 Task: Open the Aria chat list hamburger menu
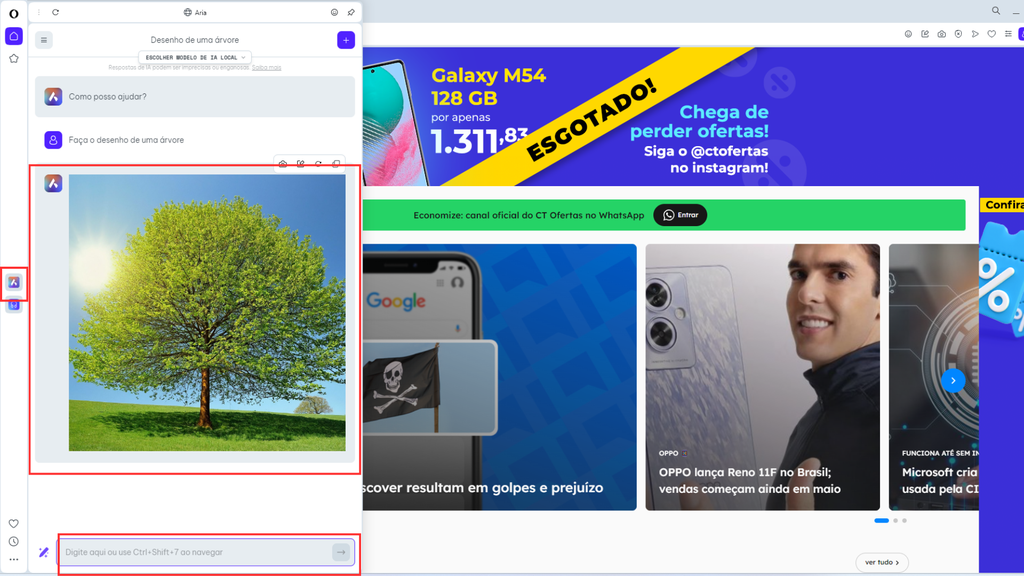pyautogui.click(x=44, y=40)
